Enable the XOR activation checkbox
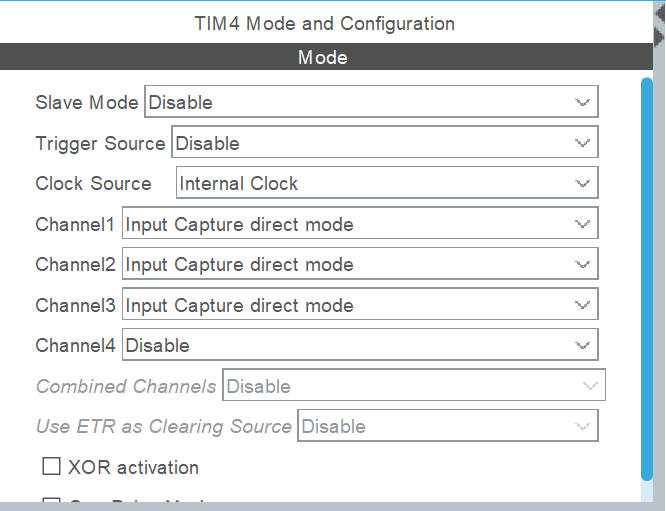The width and height of the screenshot is (666, 511). (51, 466)
